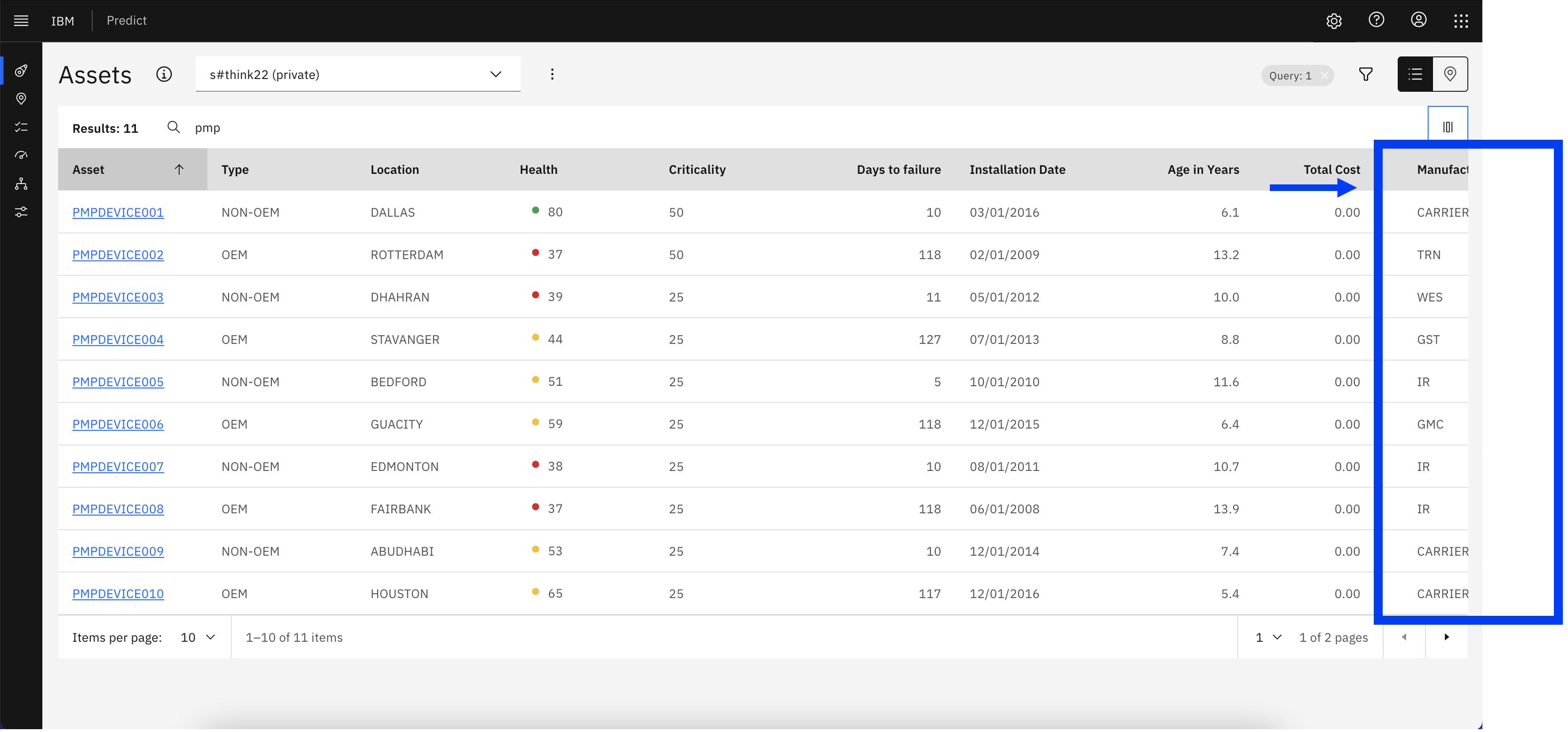Click the 12/01/2015 installation date

point(1005,424)
